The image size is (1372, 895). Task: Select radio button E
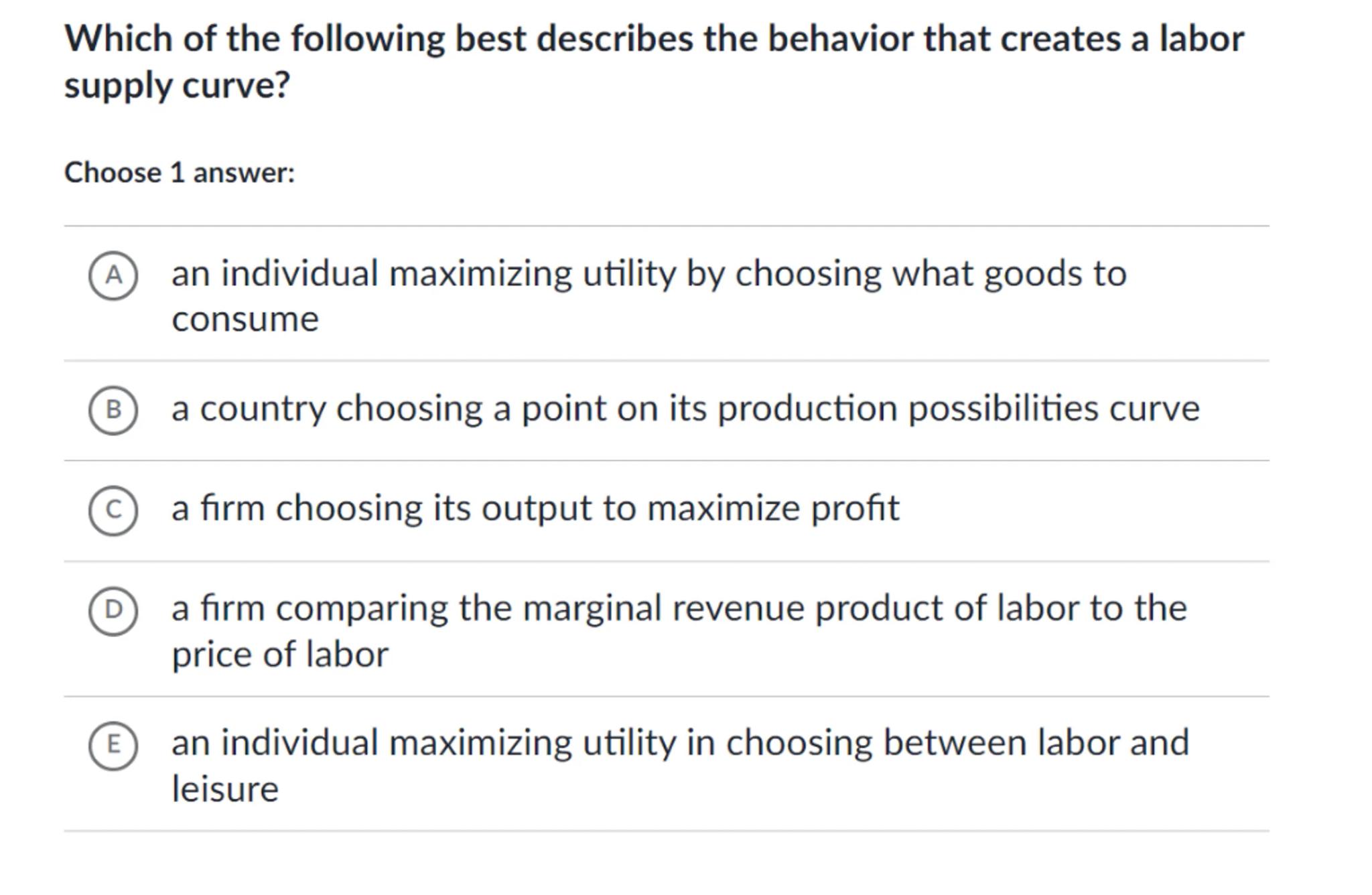(113, 745)
